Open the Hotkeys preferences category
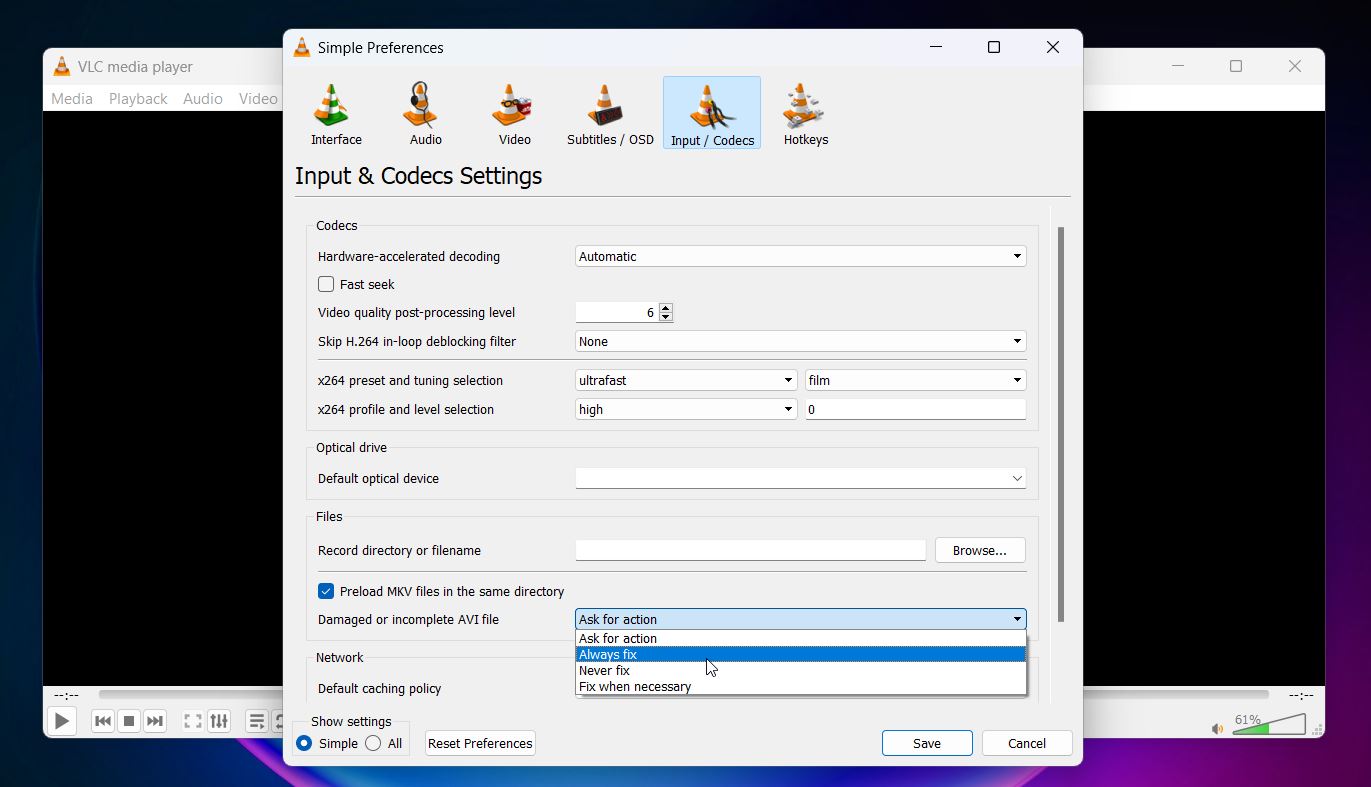The width and height of the screenshot is (1371, 787). click(x=805, y=113)
